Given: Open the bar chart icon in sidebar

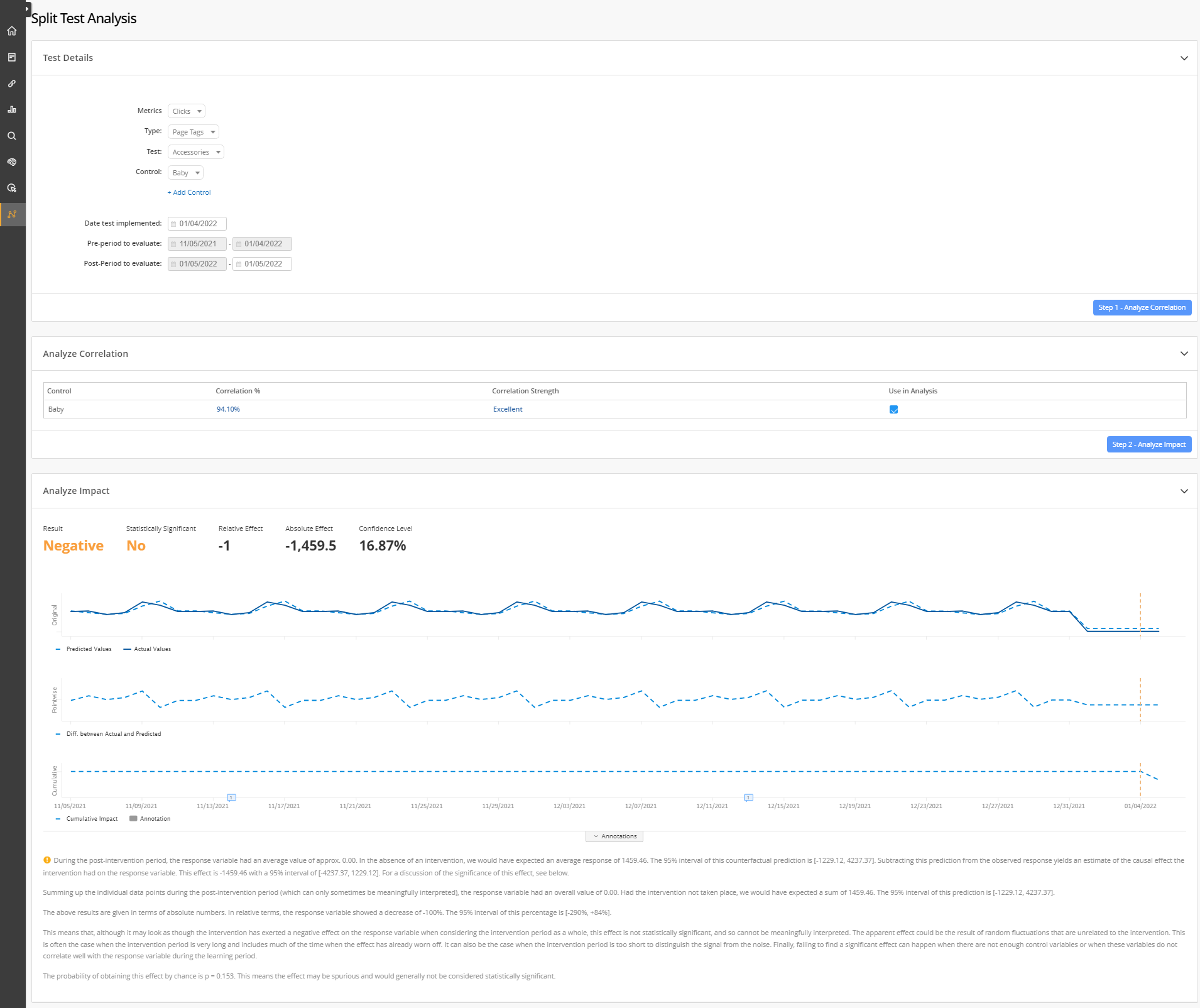Looking at the screenshot, I should tap(12, 109).
